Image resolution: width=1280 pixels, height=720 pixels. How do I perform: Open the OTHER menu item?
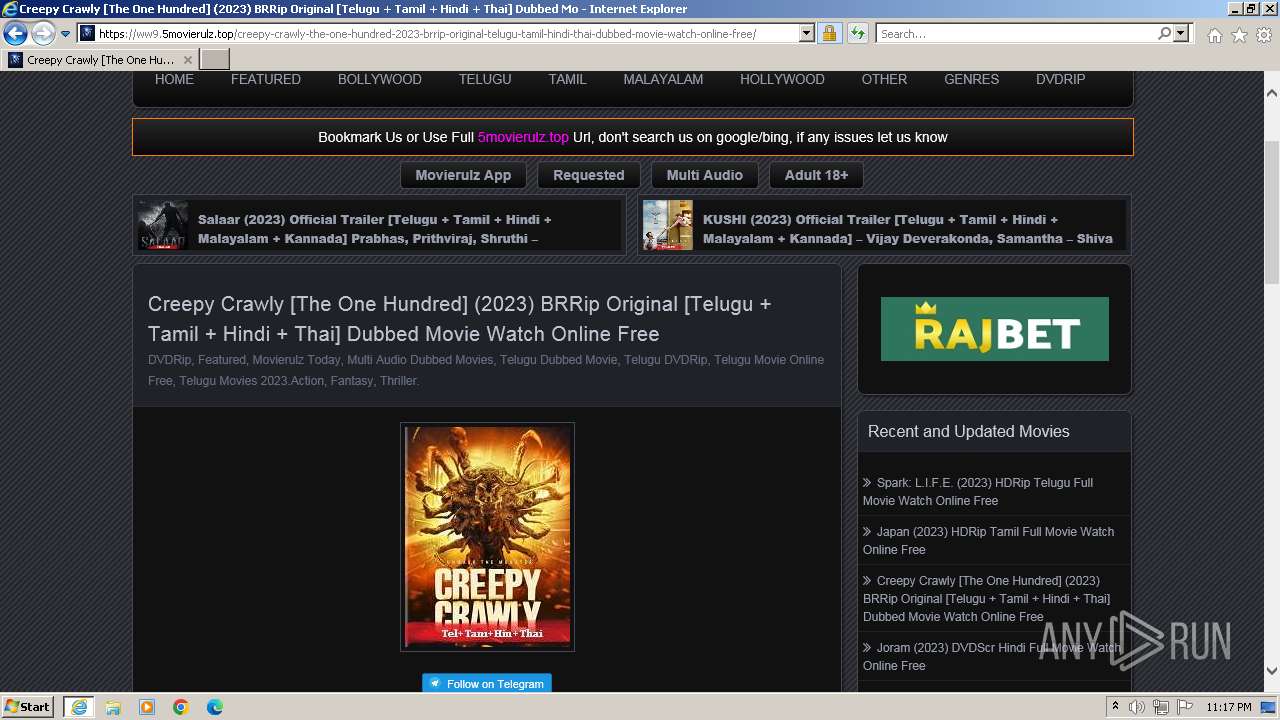tap(884, 79)
